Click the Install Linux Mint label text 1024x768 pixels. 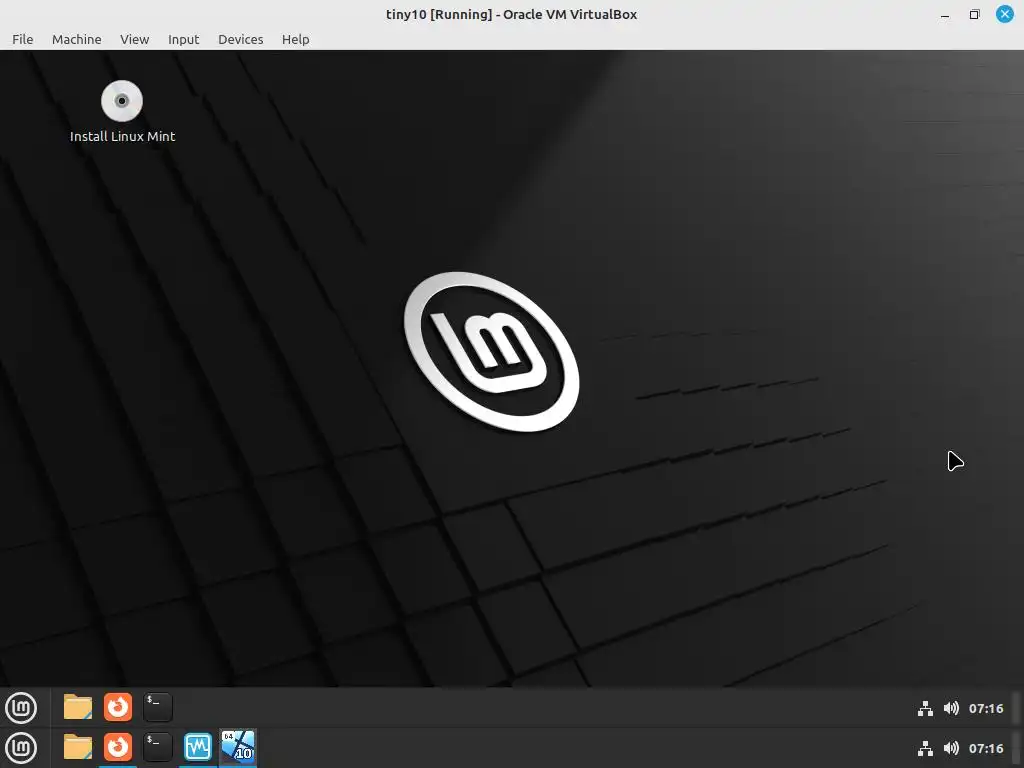[123, 136]
